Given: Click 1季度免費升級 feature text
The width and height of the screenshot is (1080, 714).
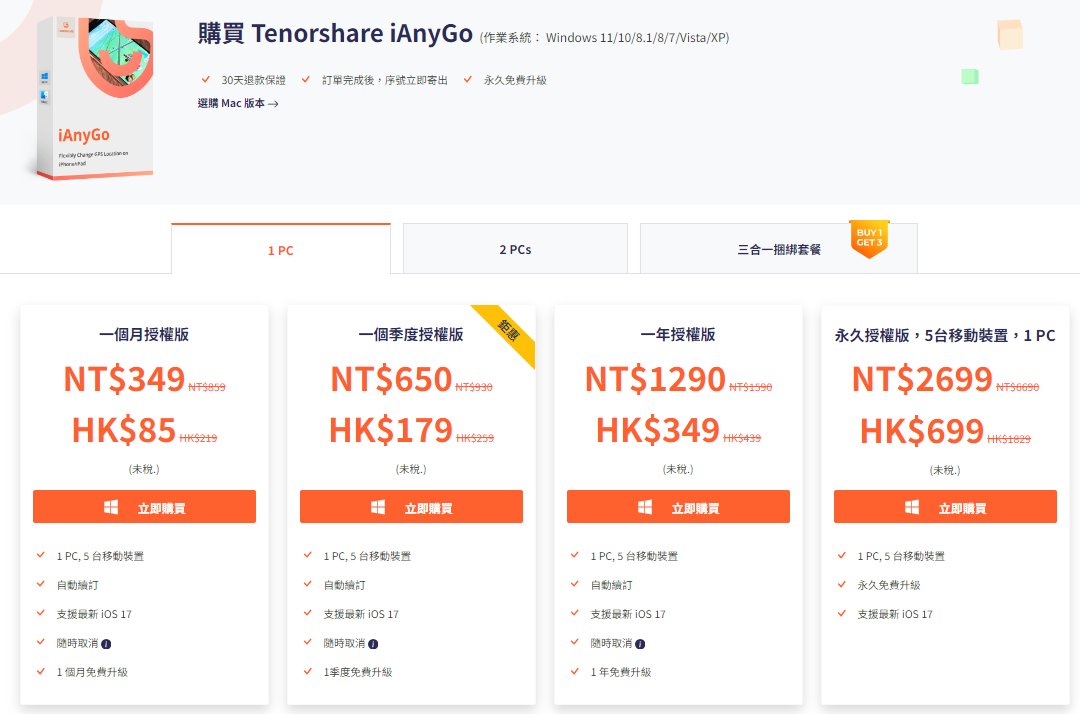Looking at the screenshot, I should (358, 672).
